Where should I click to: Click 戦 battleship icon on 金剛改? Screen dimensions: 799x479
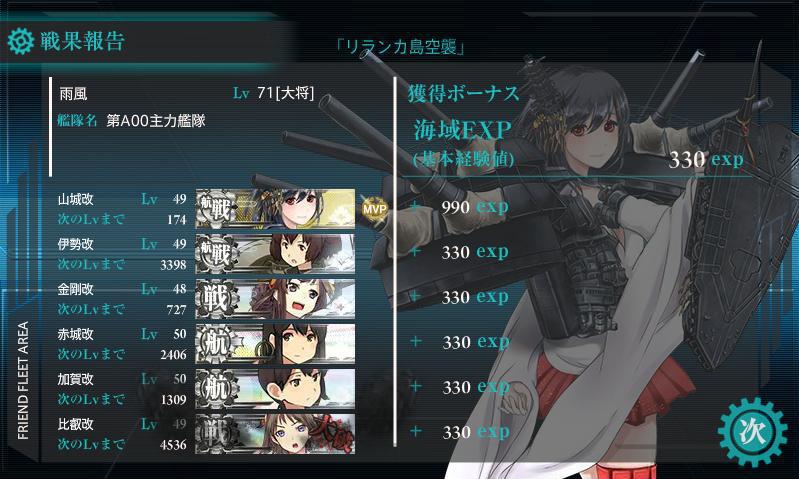tap(216, 298)
